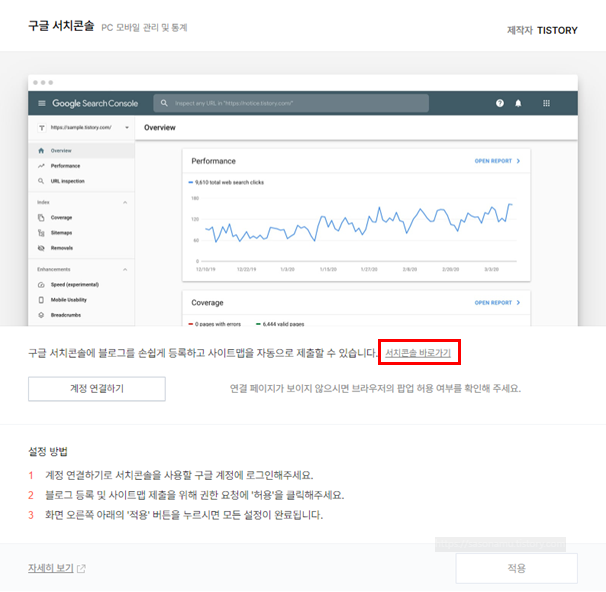Image resolution: width=606 pixels, height=592 pixels.
Task: Click the Tistory property icon in selector
Action: [42, 128]
